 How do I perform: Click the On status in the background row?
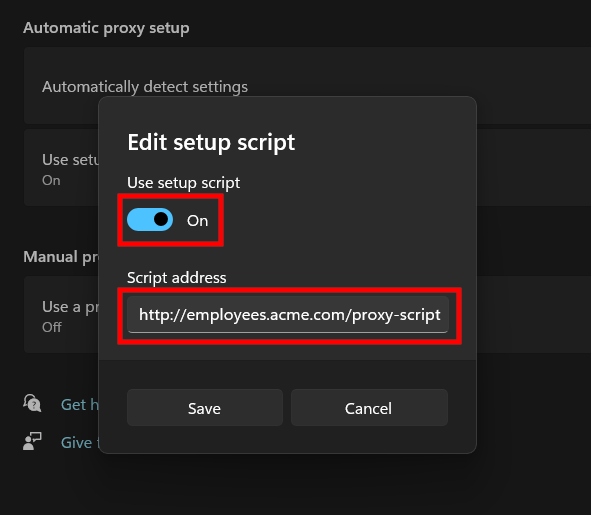pyautogui.click(x=51, y=180)
